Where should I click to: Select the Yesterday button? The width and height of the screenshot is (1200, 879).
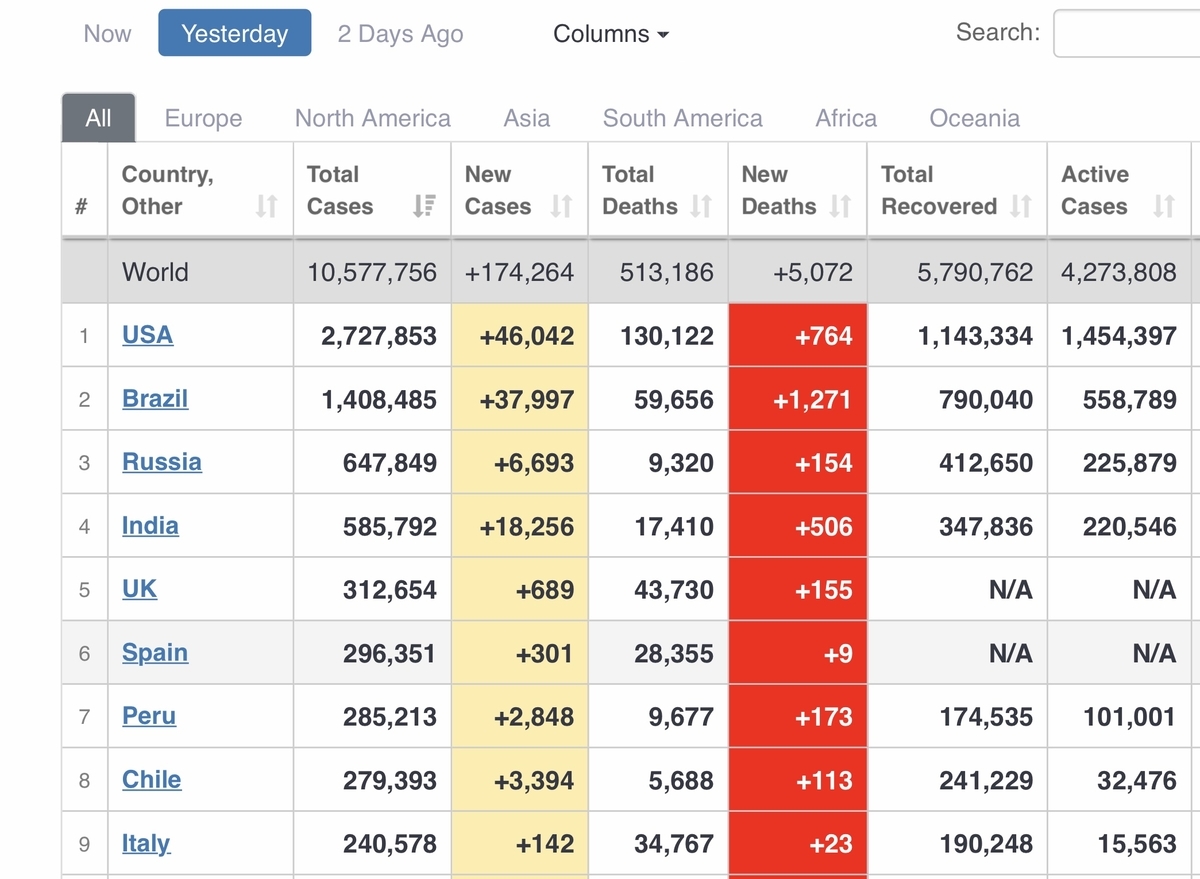pos(235,33)
